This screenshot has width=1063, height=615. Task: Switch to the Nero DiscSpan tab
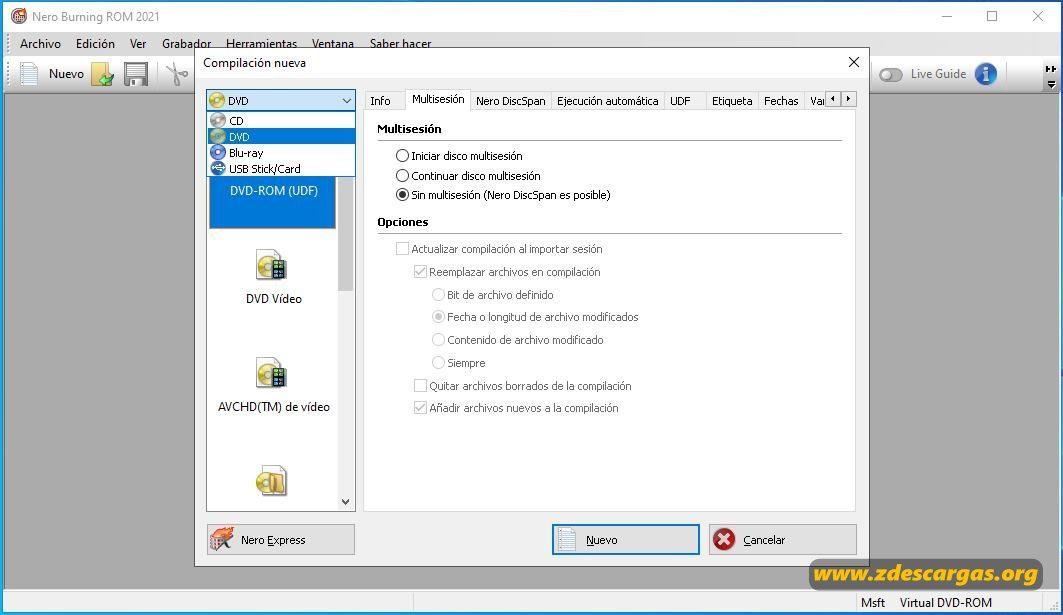510,101
